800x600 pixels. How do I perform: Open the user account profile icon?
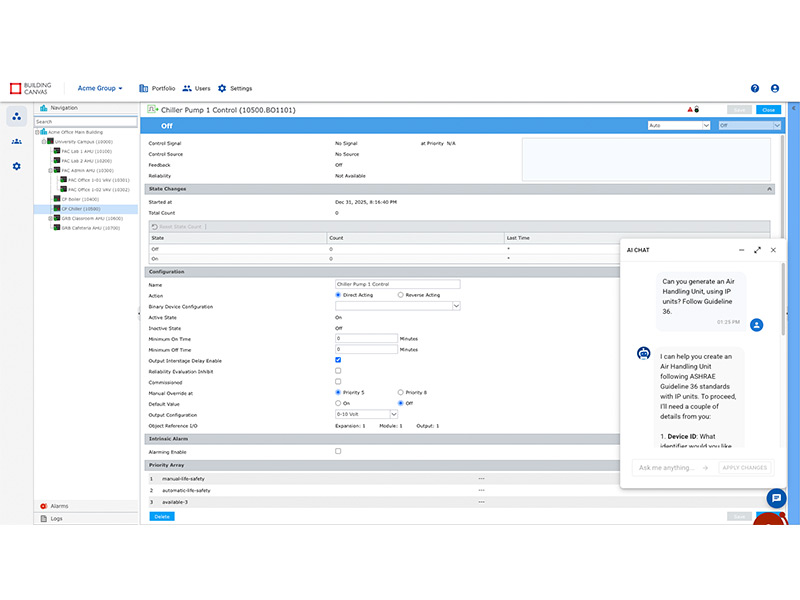click(775, 88)
